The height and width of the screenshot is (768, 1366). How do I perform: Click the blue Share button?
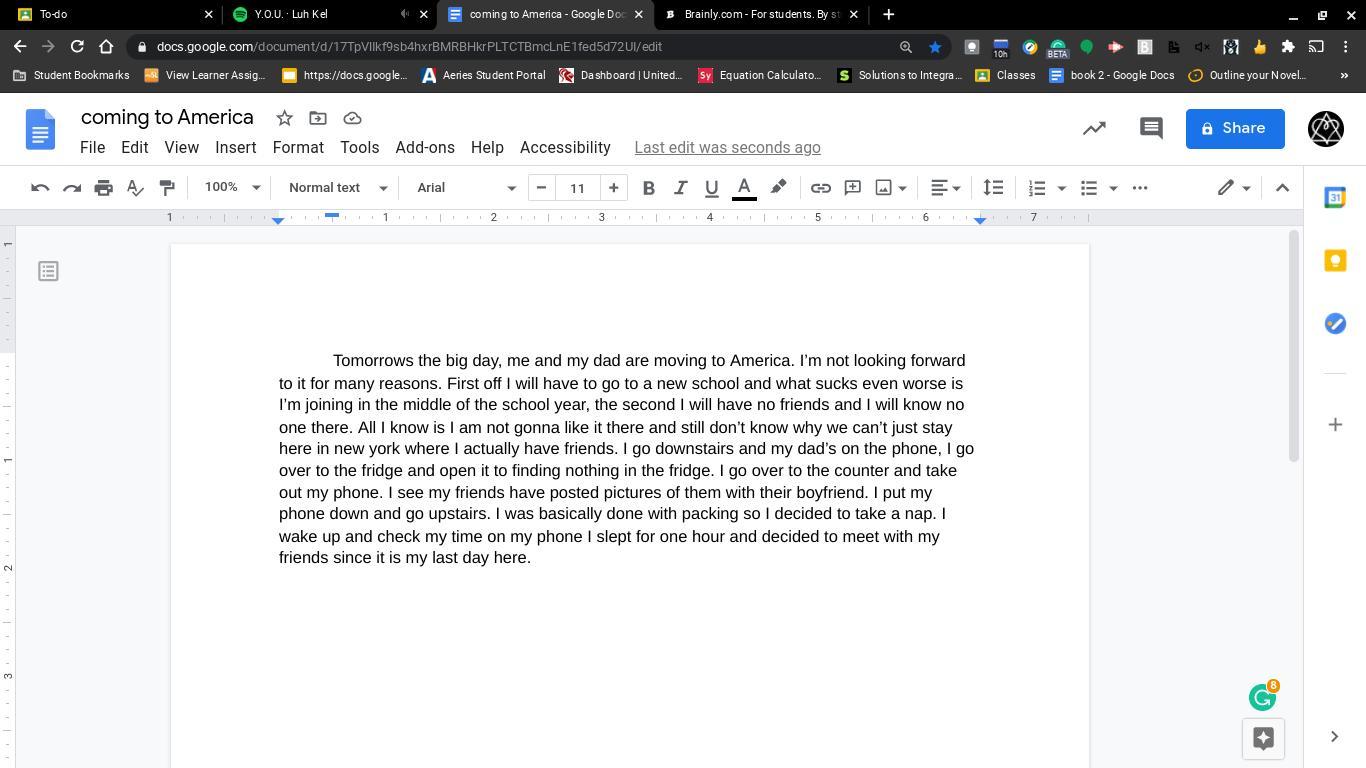[x=1235, y=128]
